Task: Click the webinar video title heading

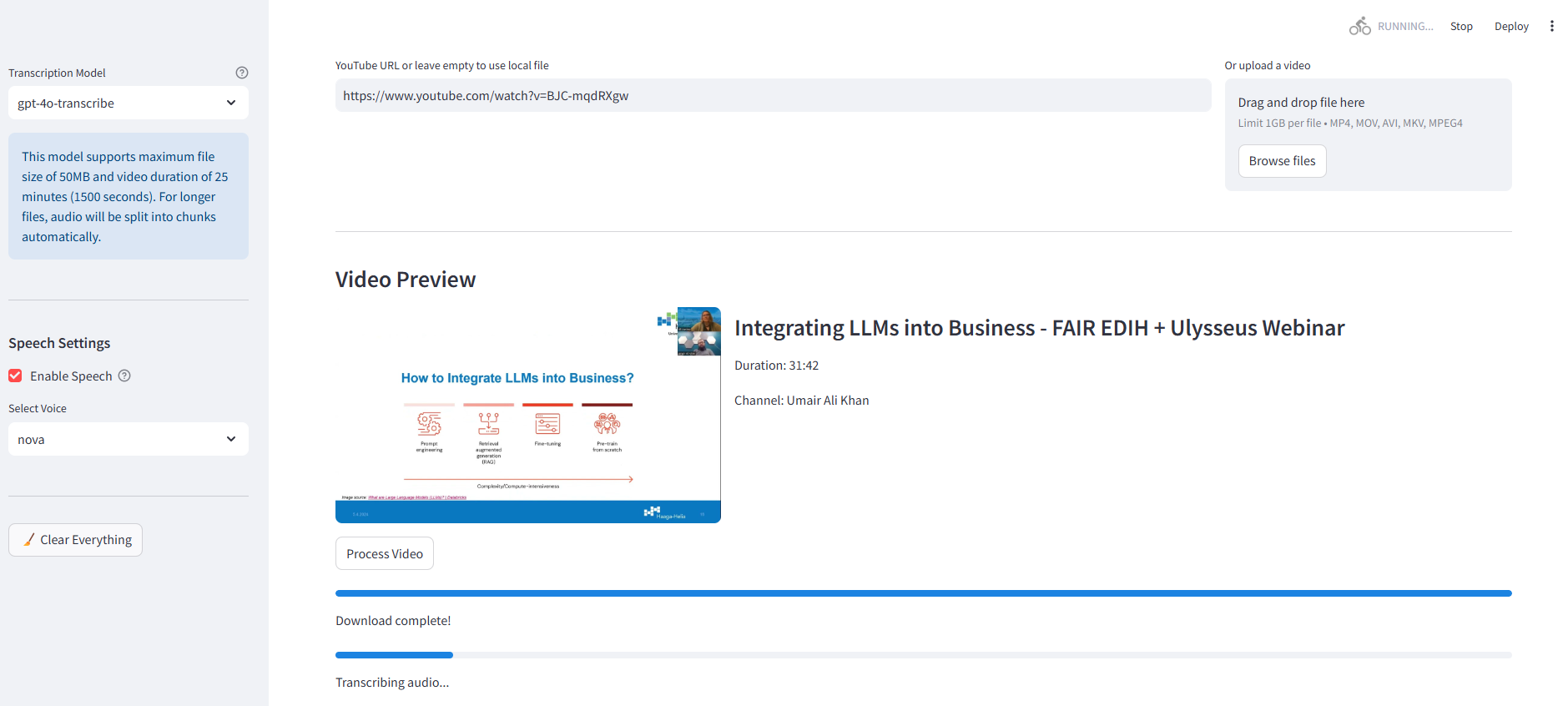Action: pyautogui.click(x=1039, y=328)
